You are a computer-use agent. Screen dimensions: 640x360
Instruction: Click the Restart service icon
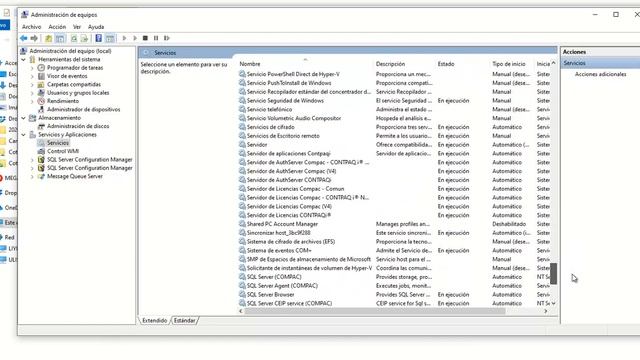pyautogui.click(x=167, y=38)
